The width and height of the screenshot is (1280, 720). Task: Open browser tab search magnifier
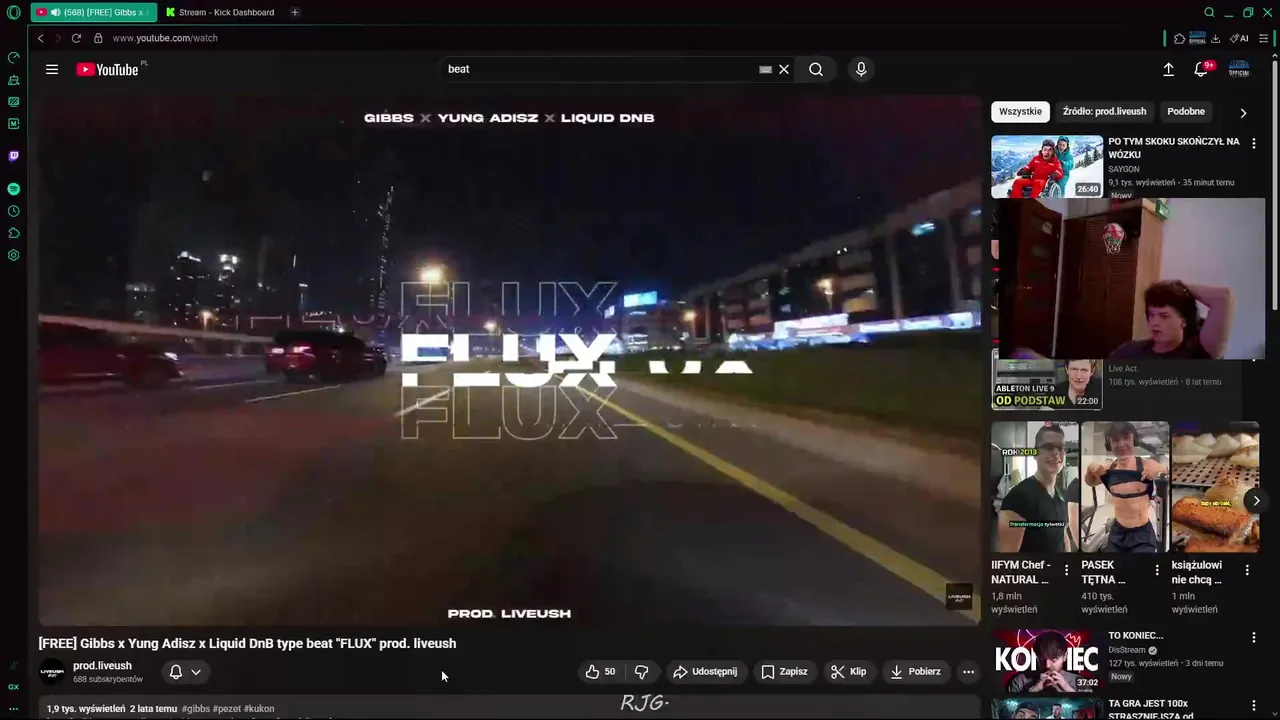pos(1209,12)
